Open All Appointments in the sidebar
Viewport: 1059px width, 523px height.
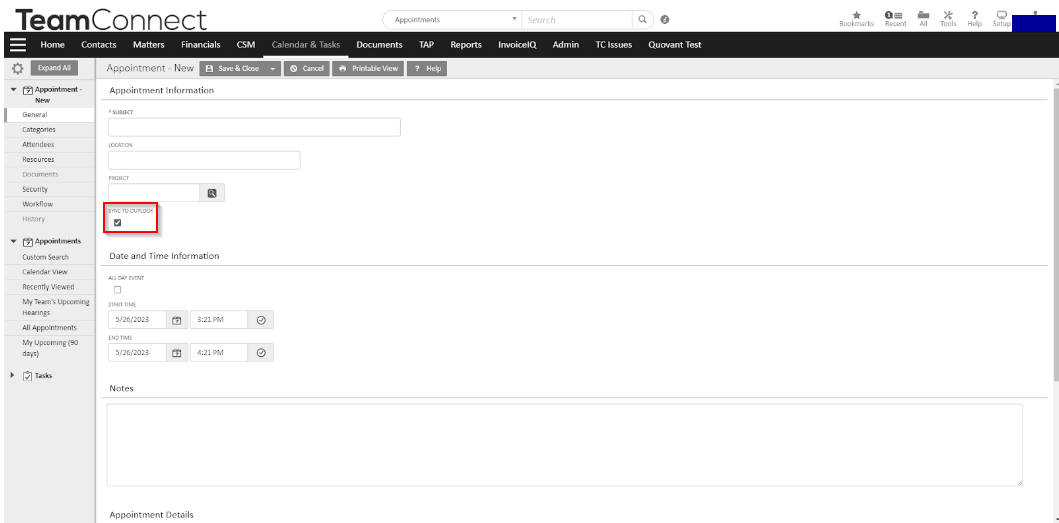pyautogui.click(x=50, y=328)
